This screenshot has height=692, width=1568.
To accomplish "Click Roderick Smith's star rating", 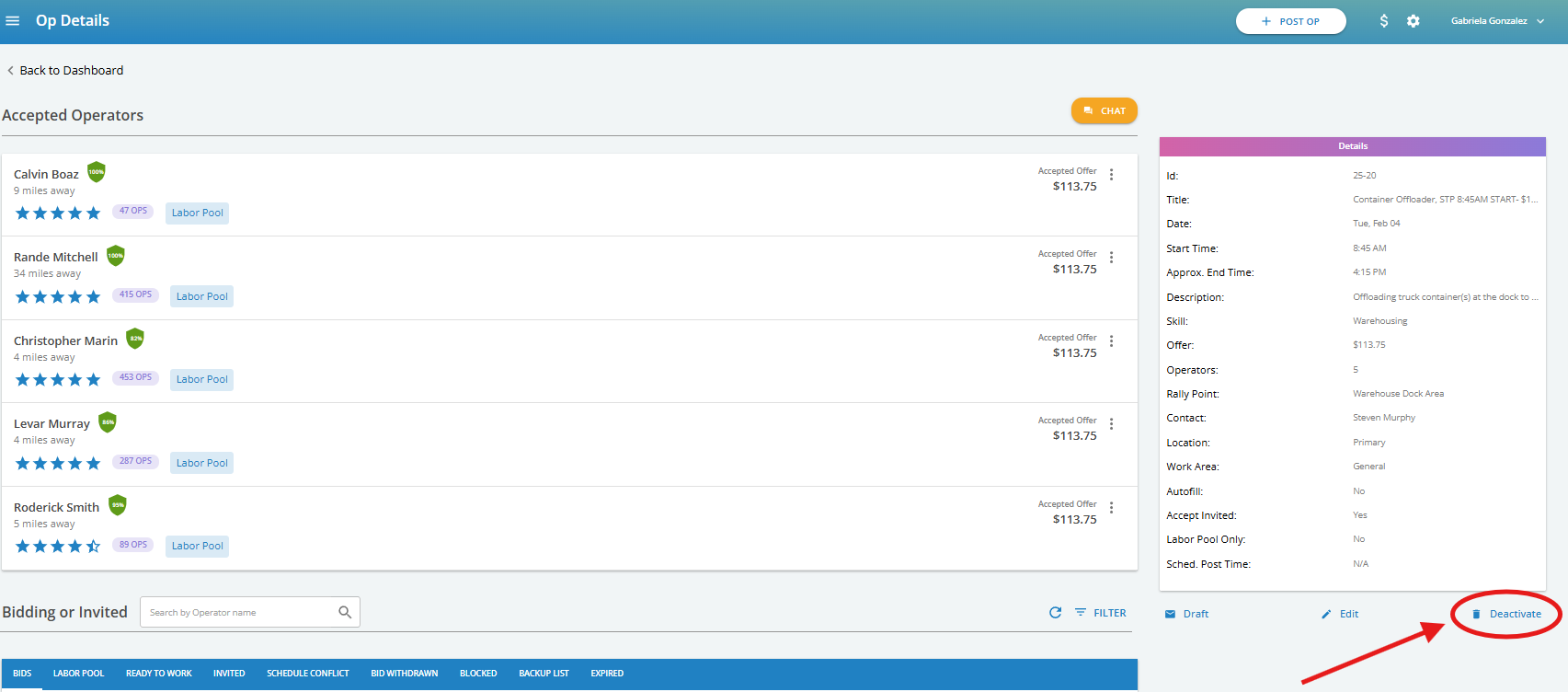I will pyautogui.click(x=58, y=546).
